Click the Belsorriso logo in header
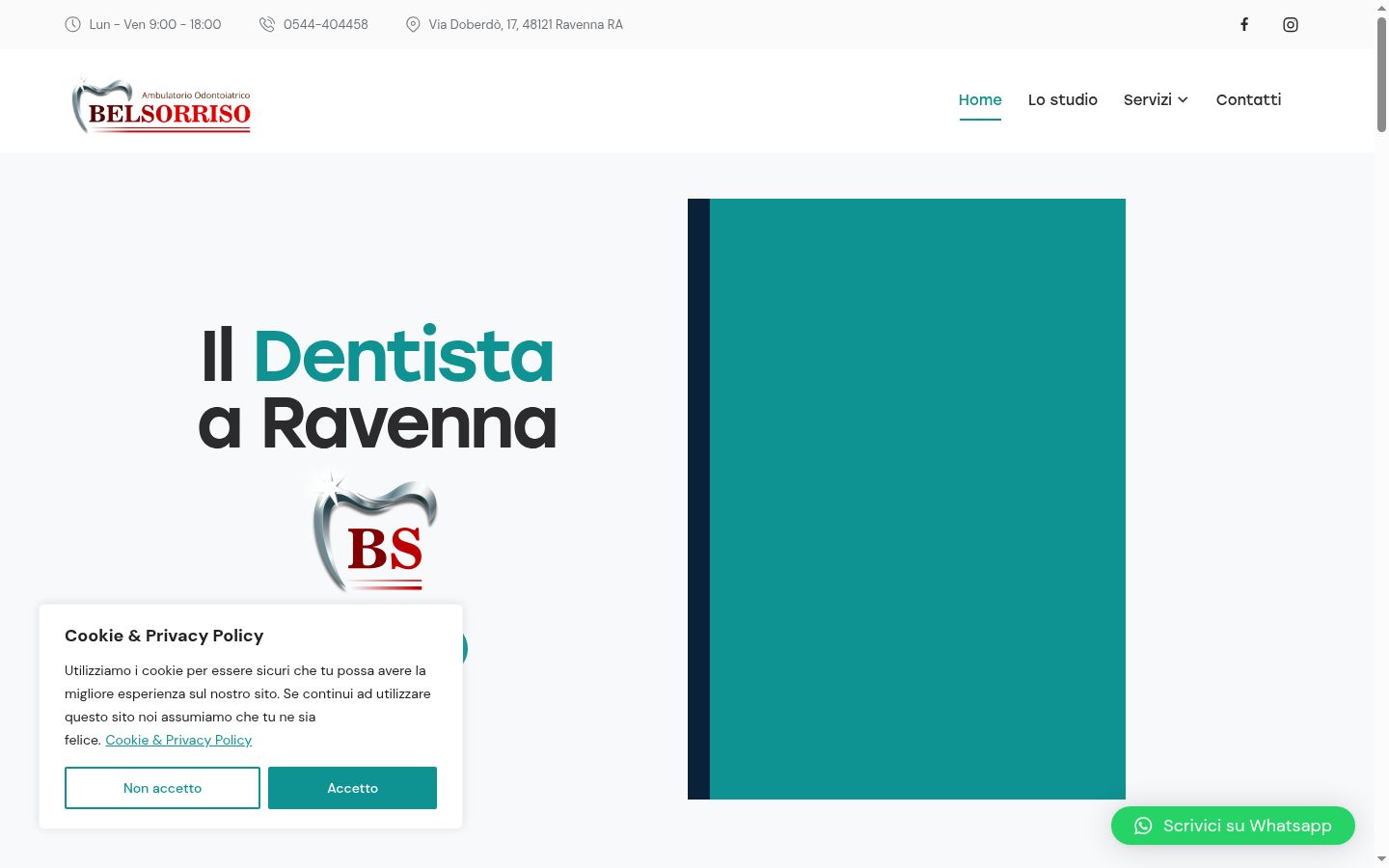The height and width of the screenshot is (868, 1389). [161, 104]
